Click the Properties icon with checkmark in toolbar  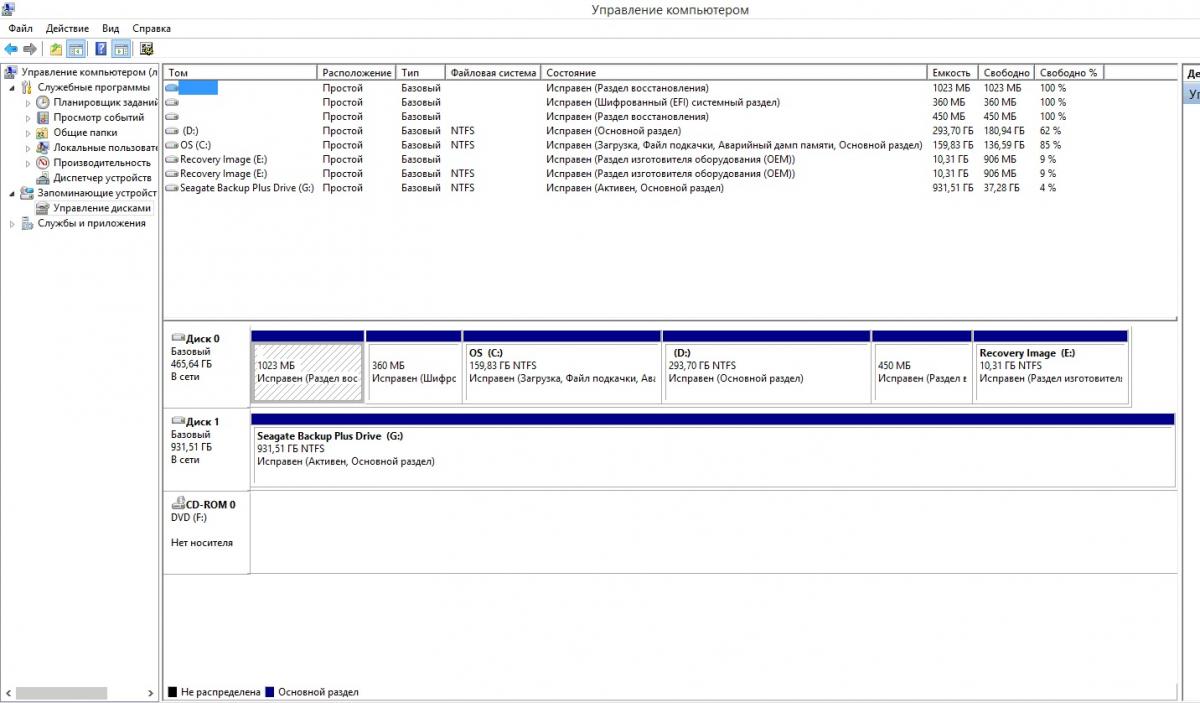(146, 49)
